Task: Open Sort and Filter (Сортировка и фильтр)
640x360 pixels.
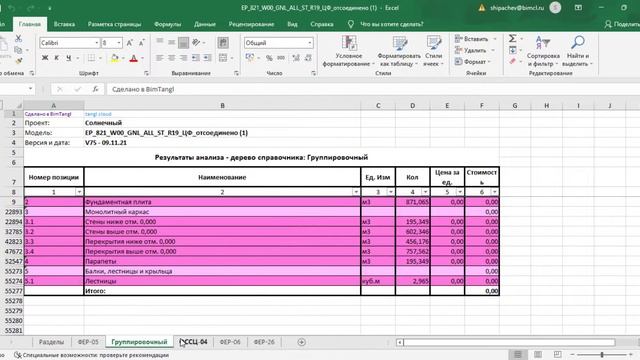Action: pyautogui.click(x=543, y=51)
